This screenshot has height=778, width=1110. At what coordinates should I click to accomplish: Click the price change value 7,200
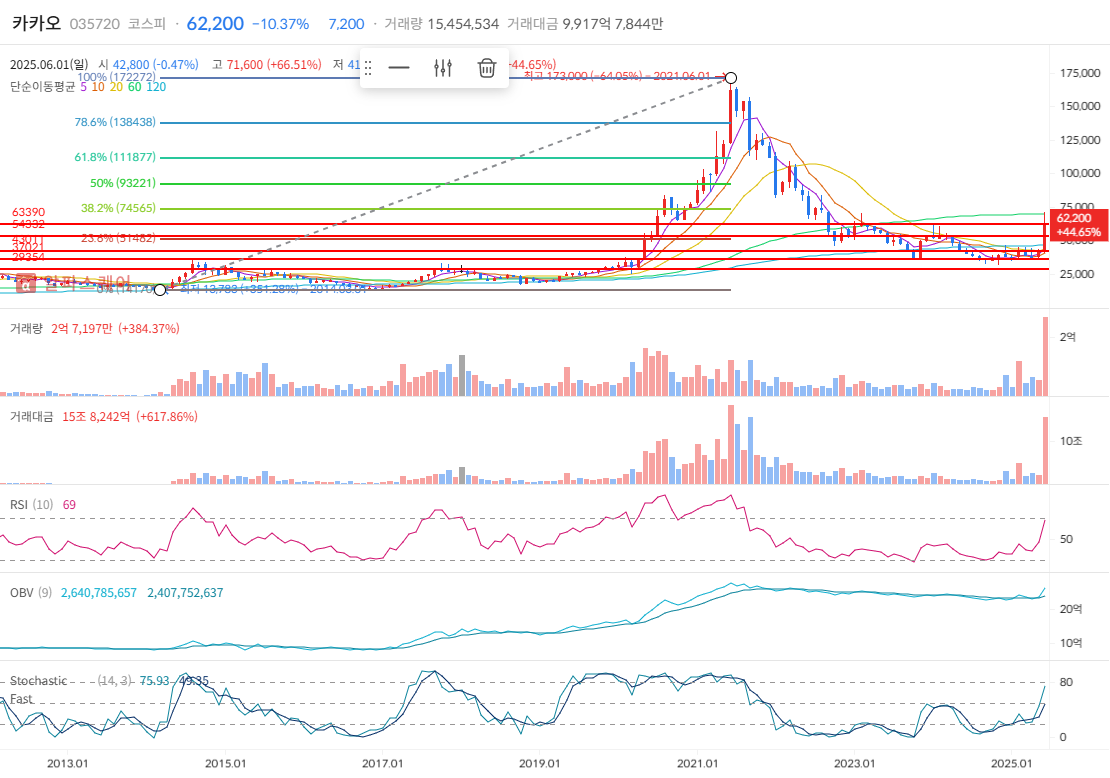point(346,24)
